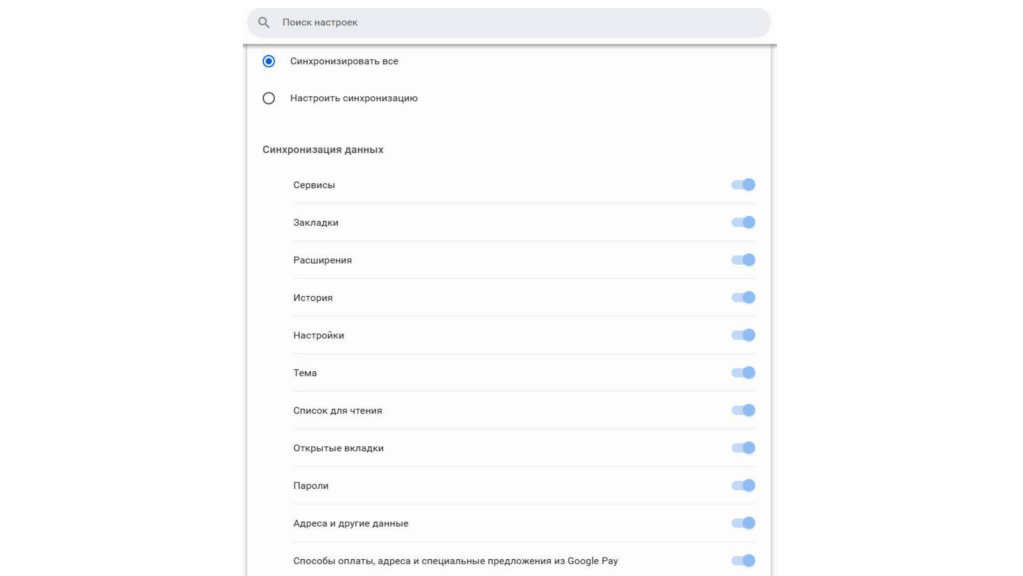Disable Расширения synchronization switch
1023x576 pixels.
point(743,260)
